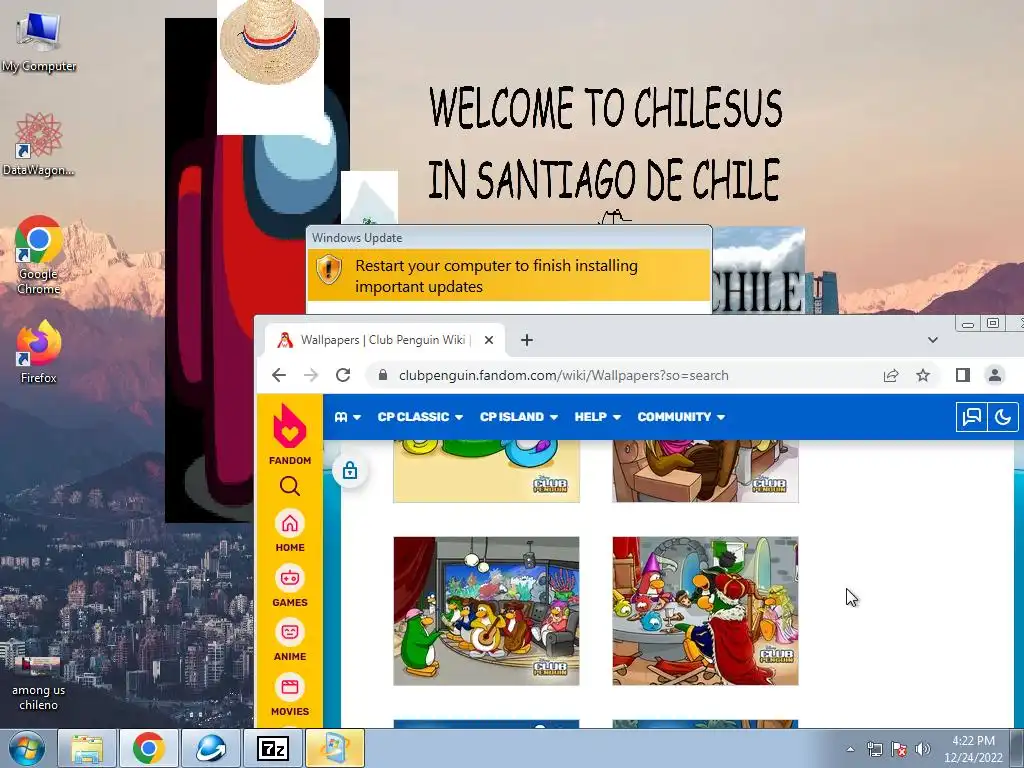Go forward in Chrome
1024x768 pixels.
311,375
